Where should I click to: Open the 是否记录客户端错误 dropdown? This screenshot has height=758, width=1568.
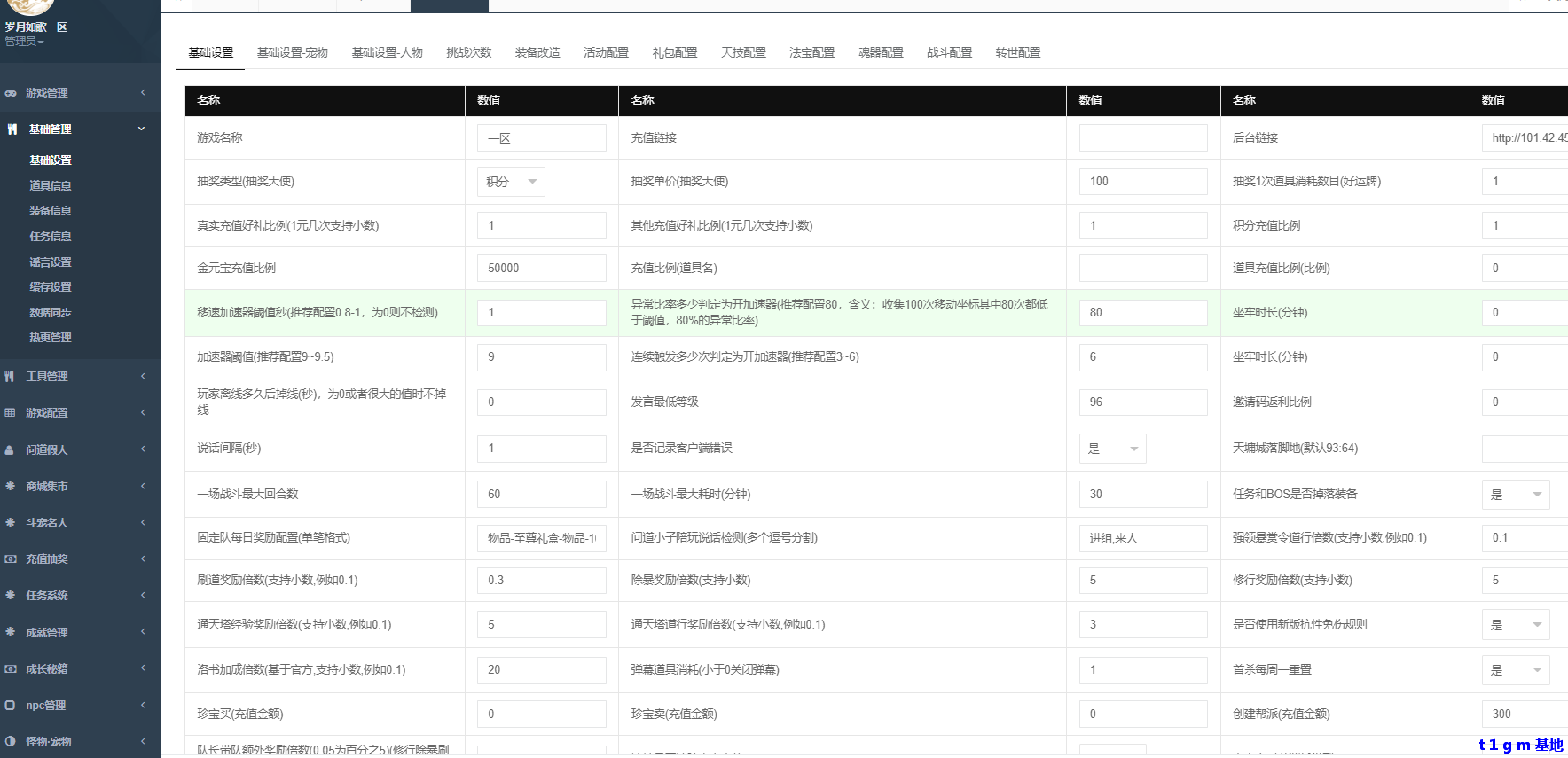point(1112,449)
